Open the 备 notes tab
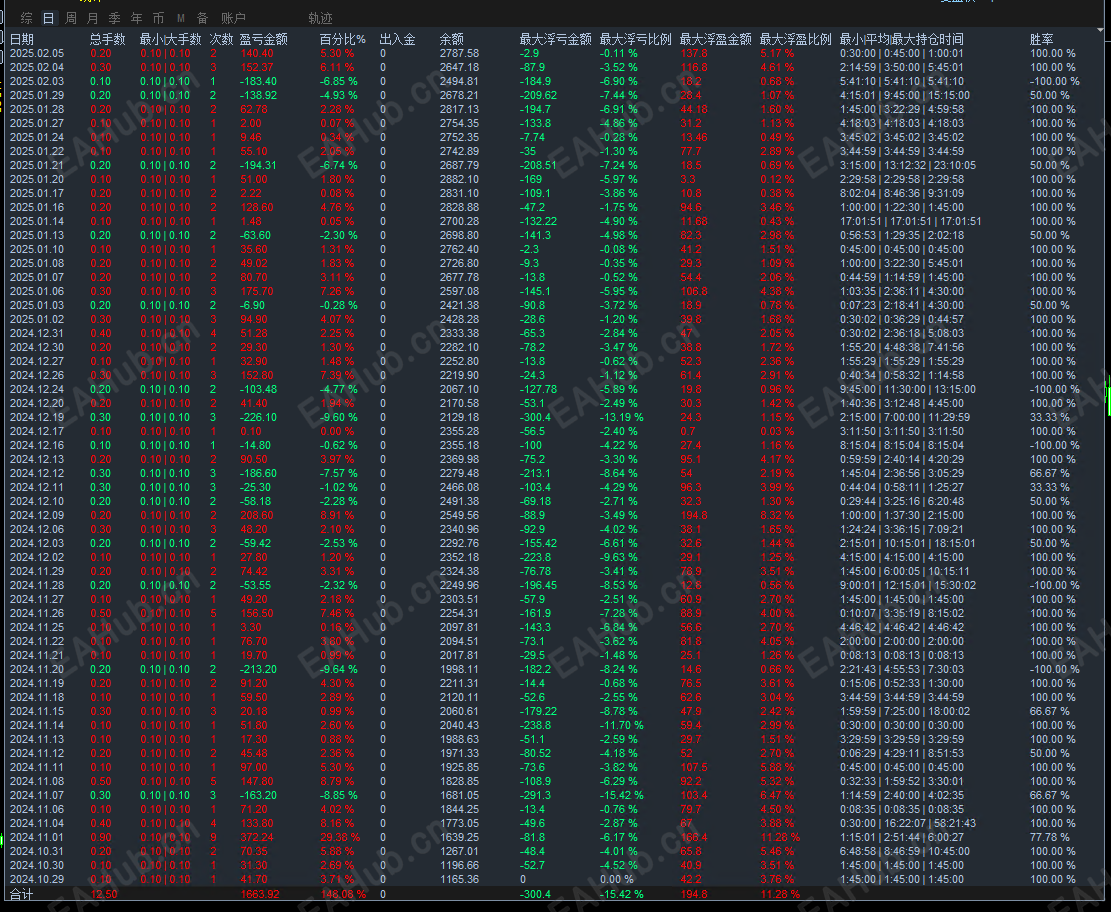 (203, 18)
